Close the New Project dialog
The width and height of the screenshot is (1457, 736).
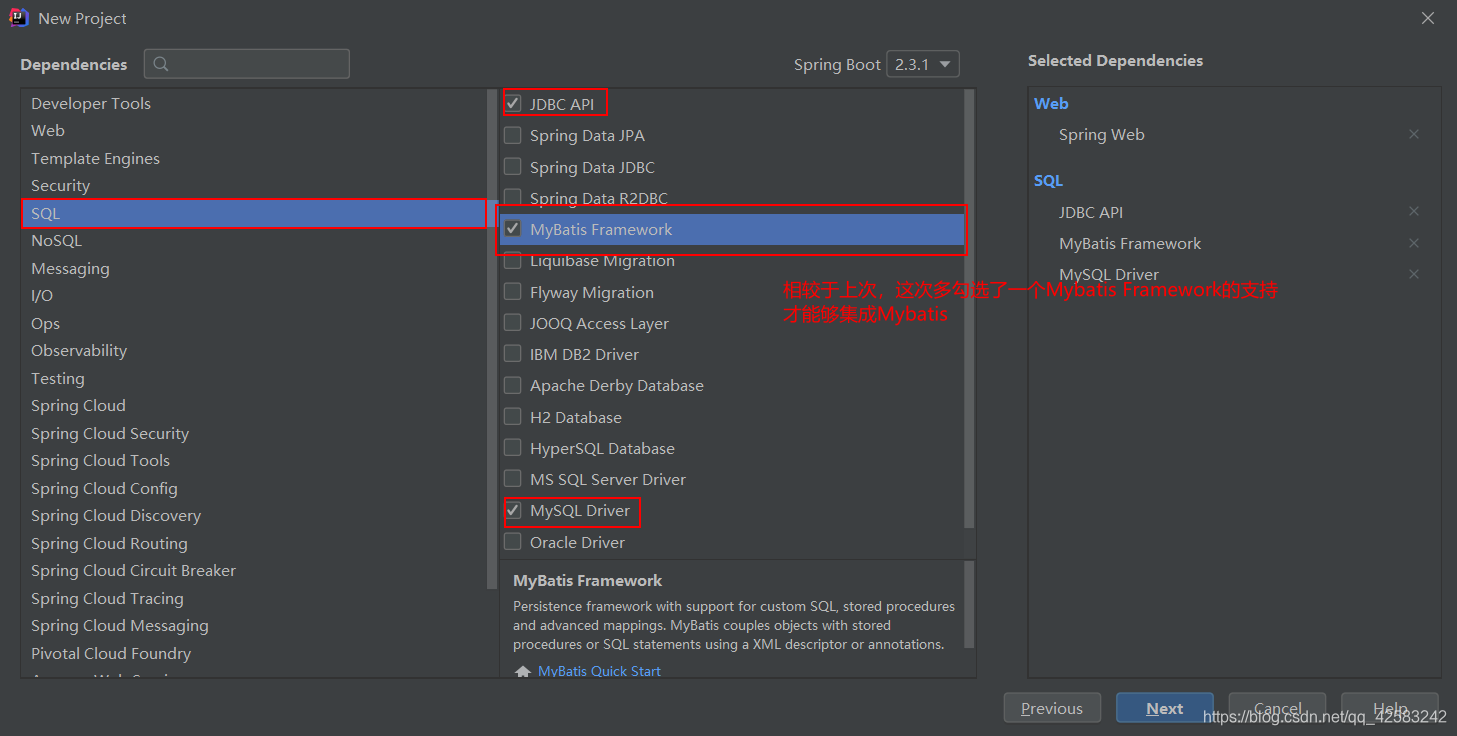1429,18
